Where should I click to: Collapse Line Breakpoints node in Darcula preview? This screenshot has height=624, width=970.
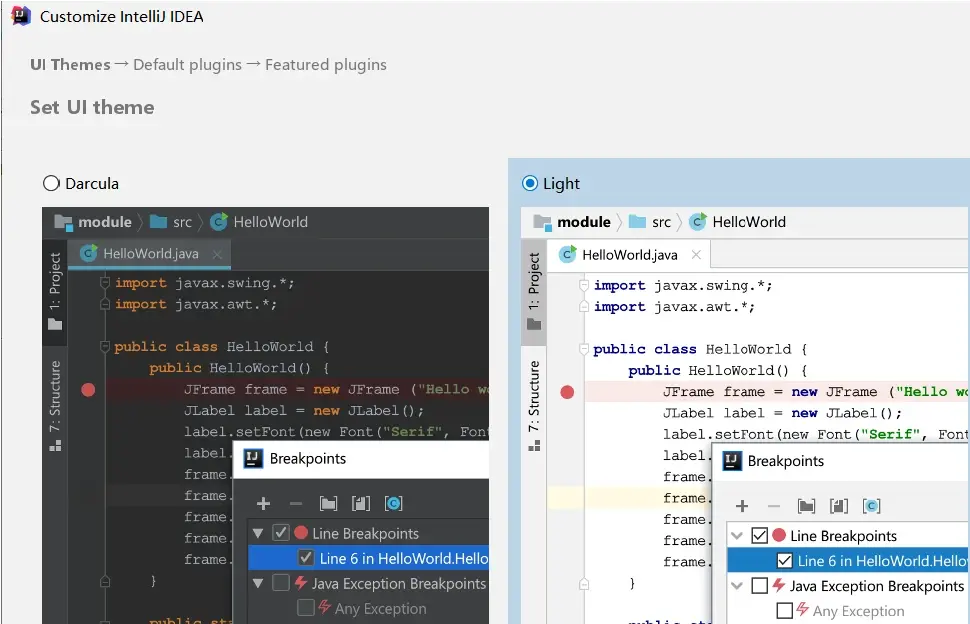(259, 533)
